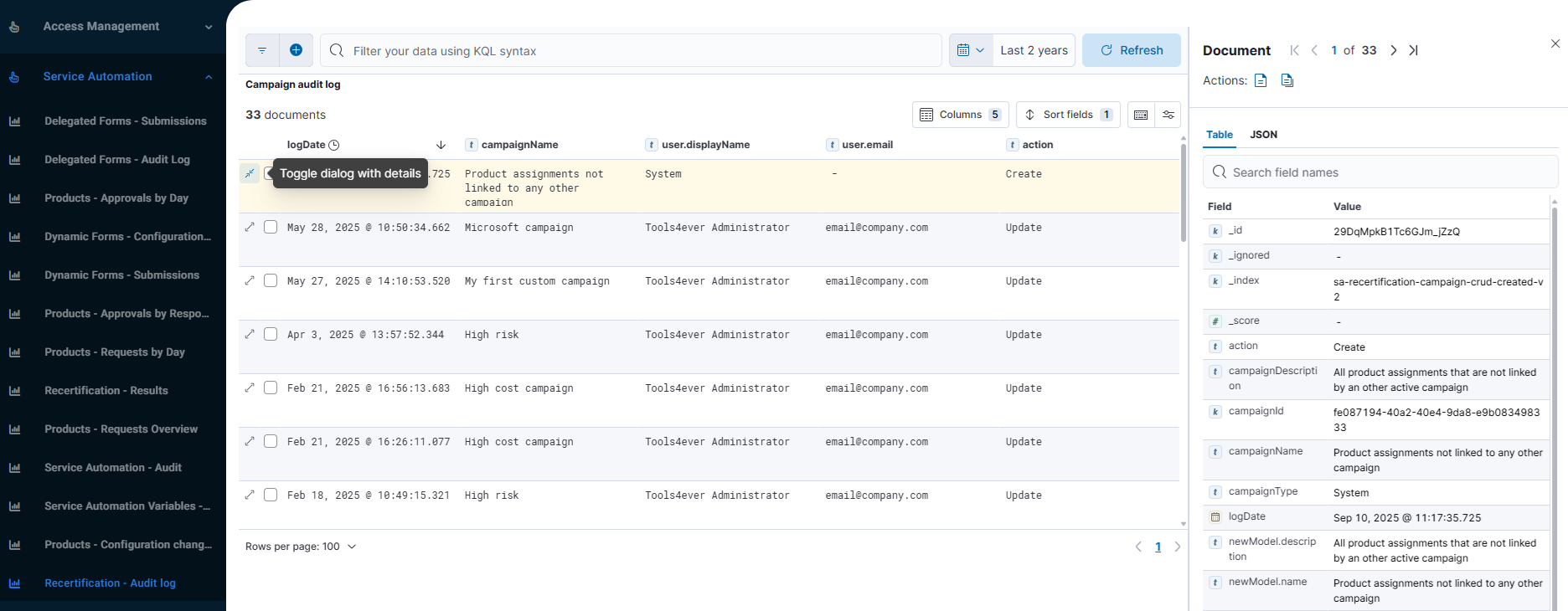Screen dimensions: 1568x611
Task: Check the My first custom campaign row
Action: pyautogui.click(x=271, y=280)
